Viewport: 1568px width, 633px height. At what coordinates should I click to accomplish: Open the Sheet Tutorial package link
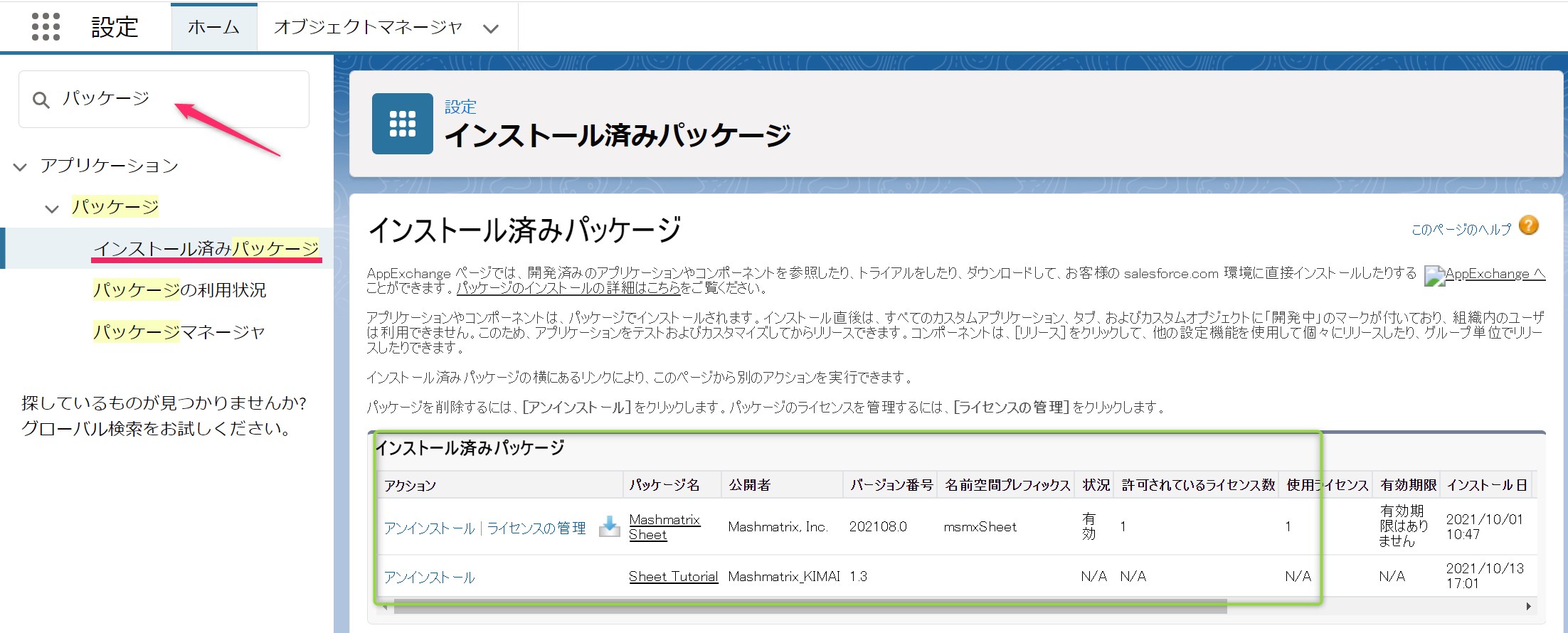673,576
